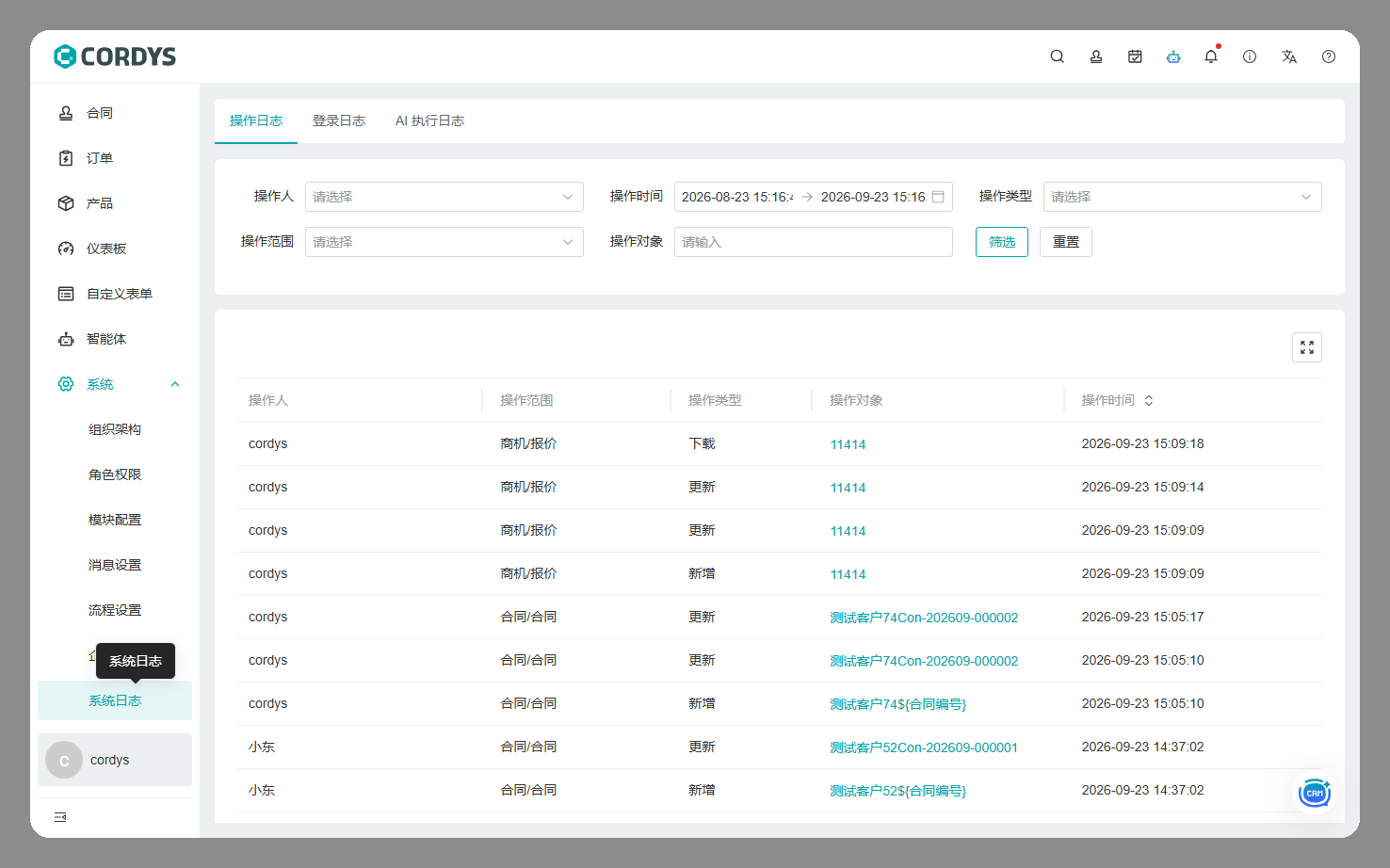The width and height of the screenshot is (1390, 868).
Task: Switch to AI 执行日志 tab
Action: 429,121
